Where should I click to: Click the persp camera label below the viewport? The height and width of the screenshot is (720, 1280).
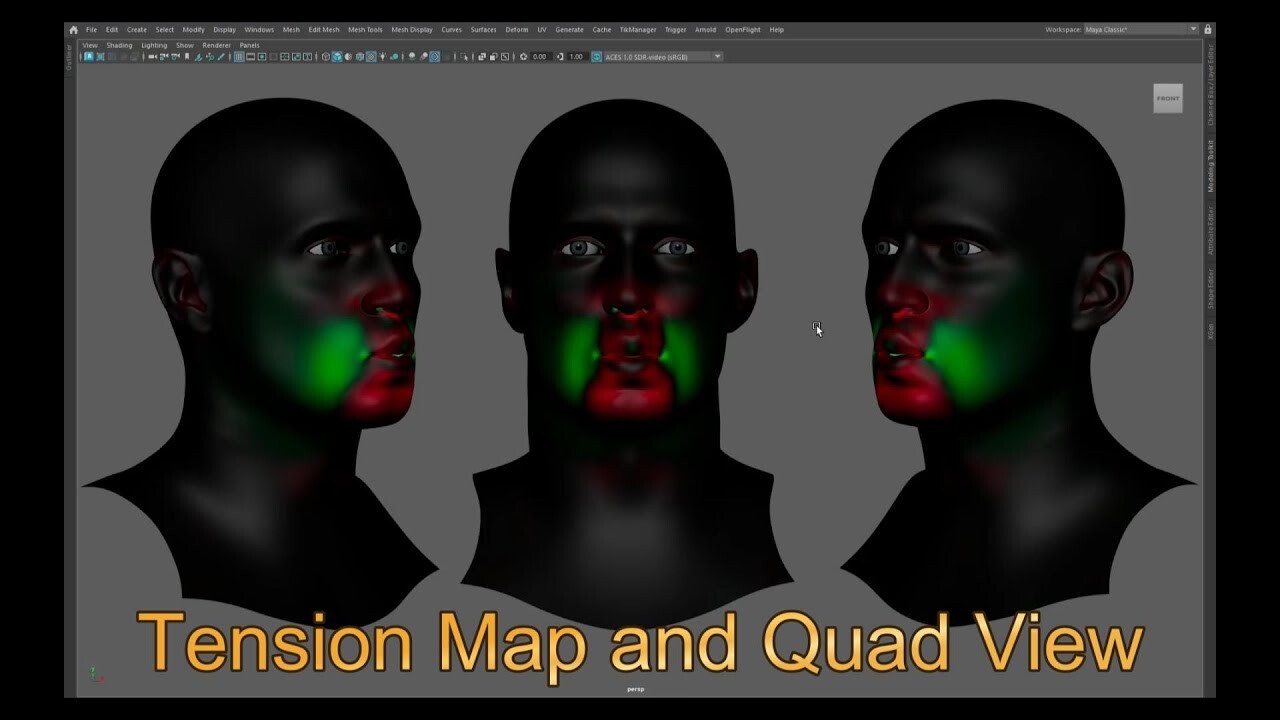coord(634,689)
